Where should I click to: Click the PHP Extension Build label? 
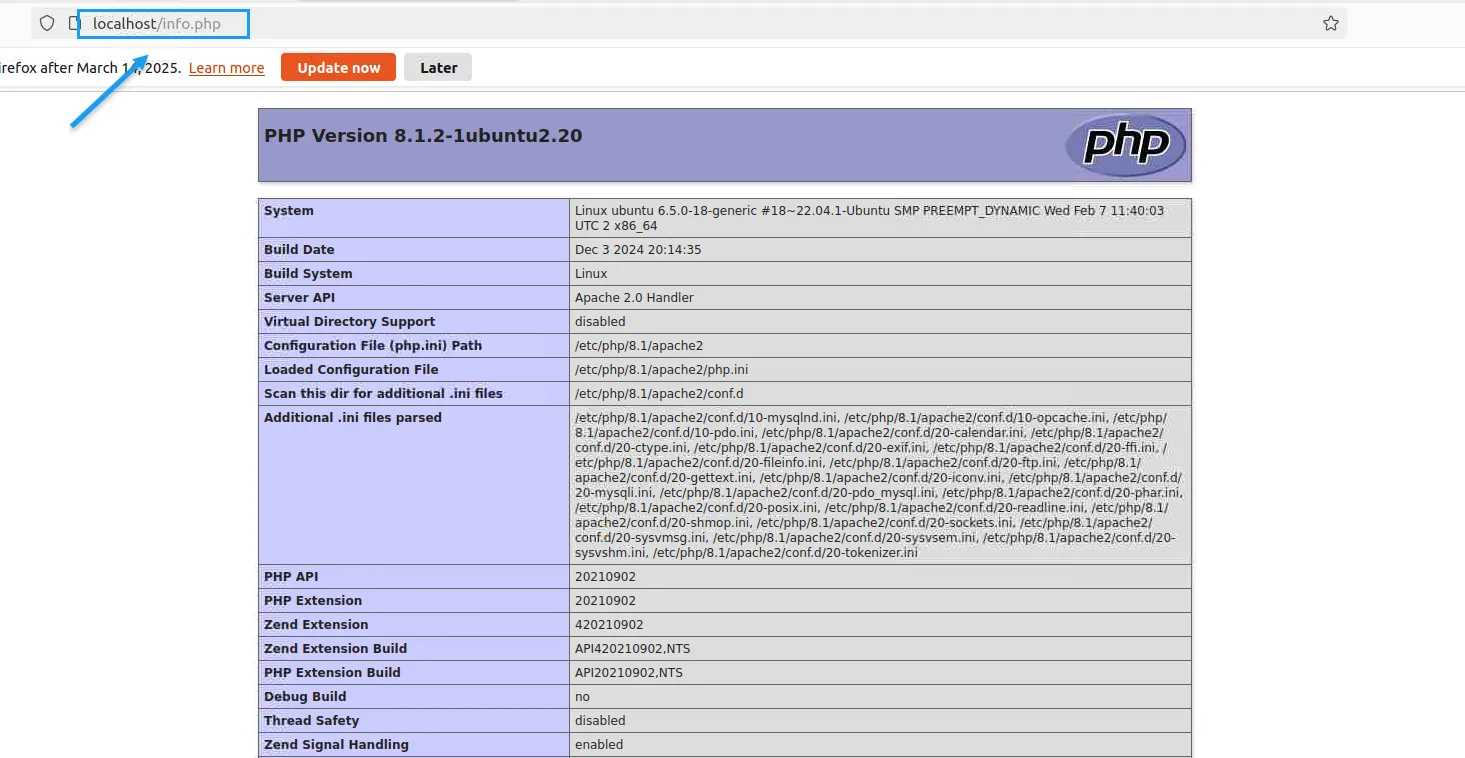332,673
